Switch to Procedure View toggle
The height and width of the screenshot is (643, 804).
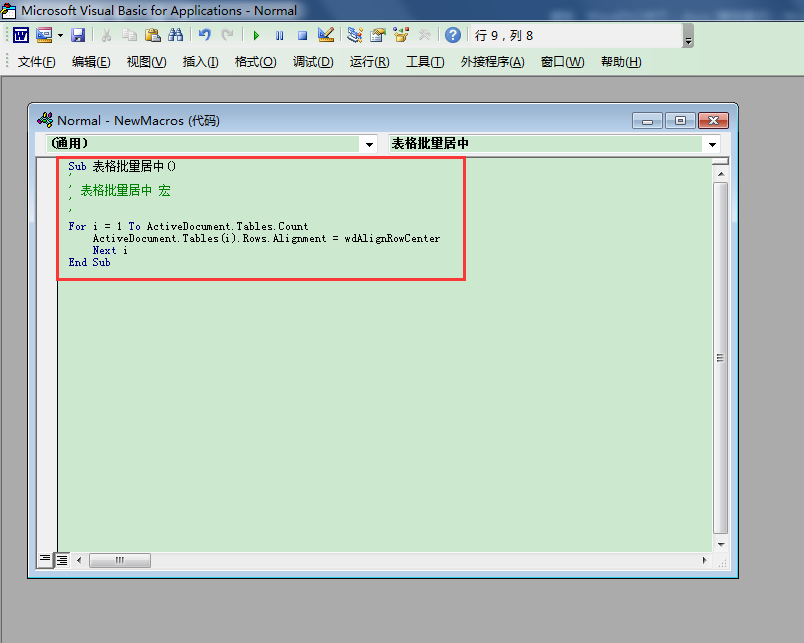pos(45,559)
